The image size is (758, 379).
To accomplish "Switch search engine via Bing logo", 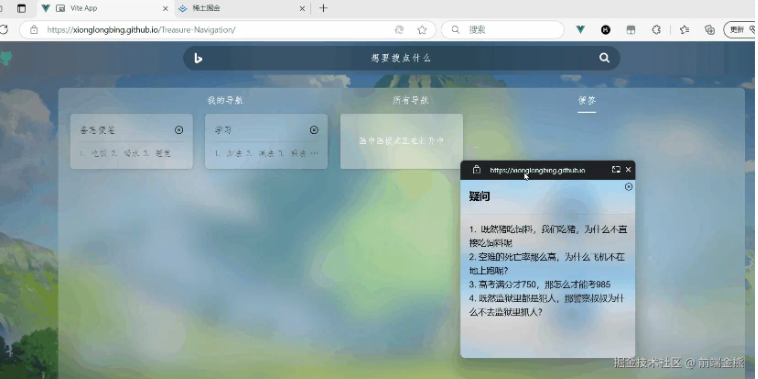I will click(198, 58).
